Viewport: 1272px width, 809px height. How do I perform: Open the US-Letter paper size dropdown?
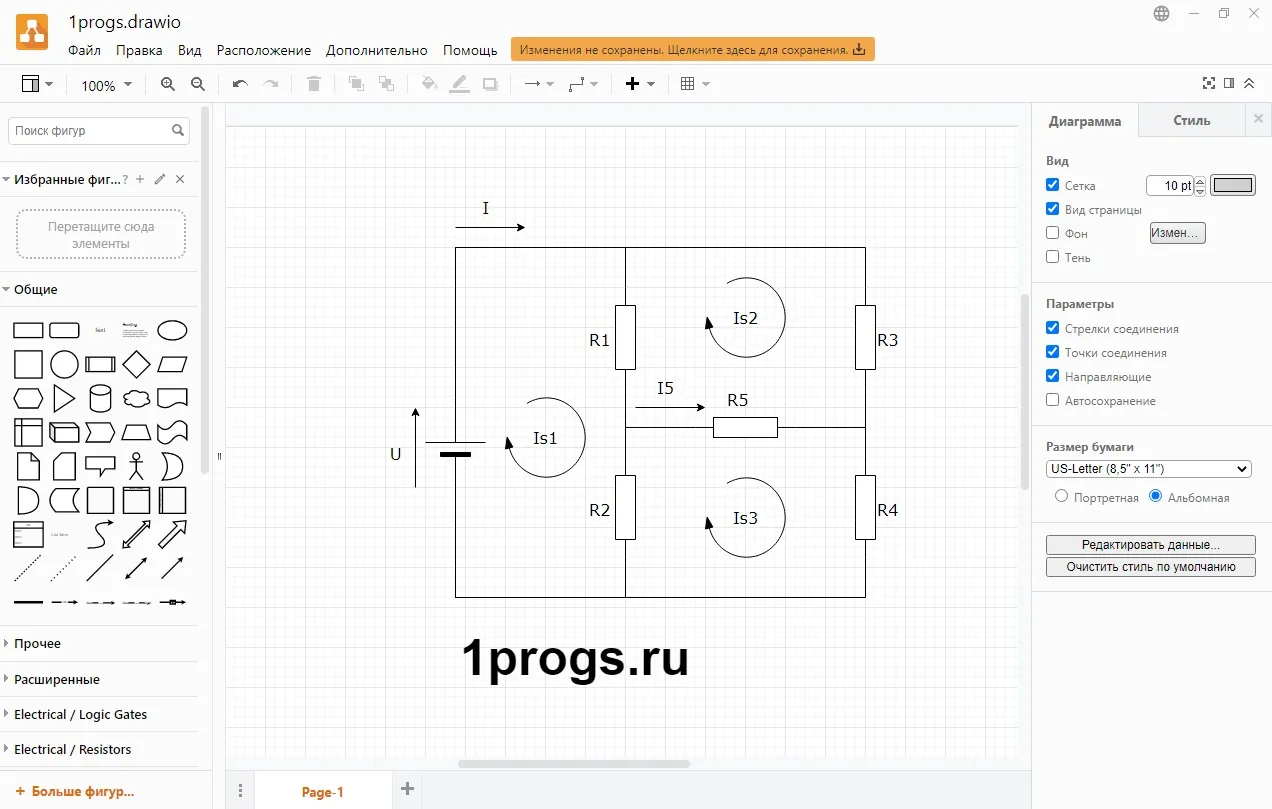click(x=1149, y=469)
